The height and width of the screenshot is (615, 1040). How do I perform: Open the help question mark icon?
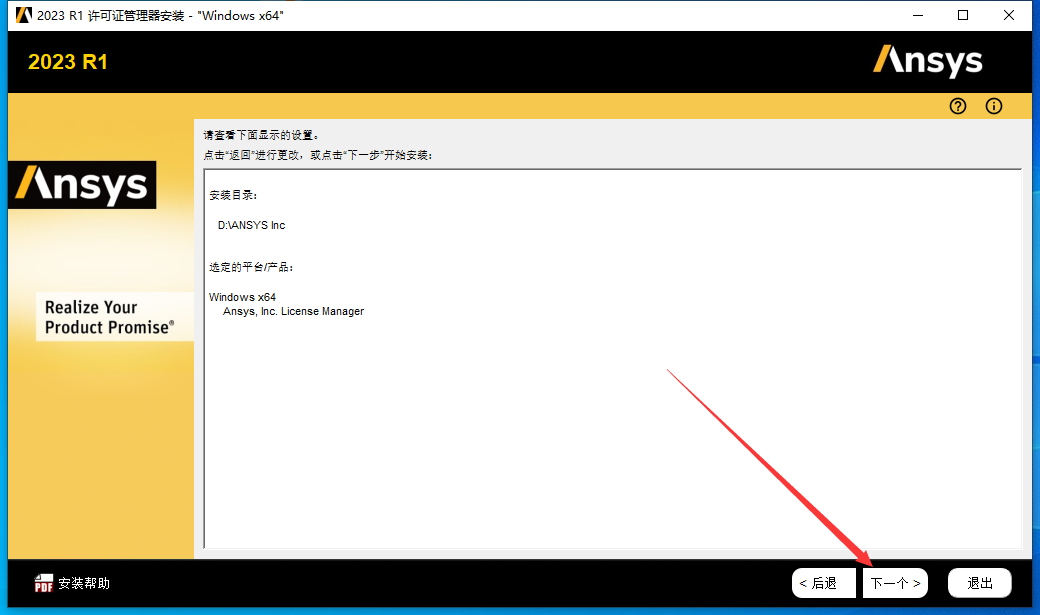click(x=957, y=106)
